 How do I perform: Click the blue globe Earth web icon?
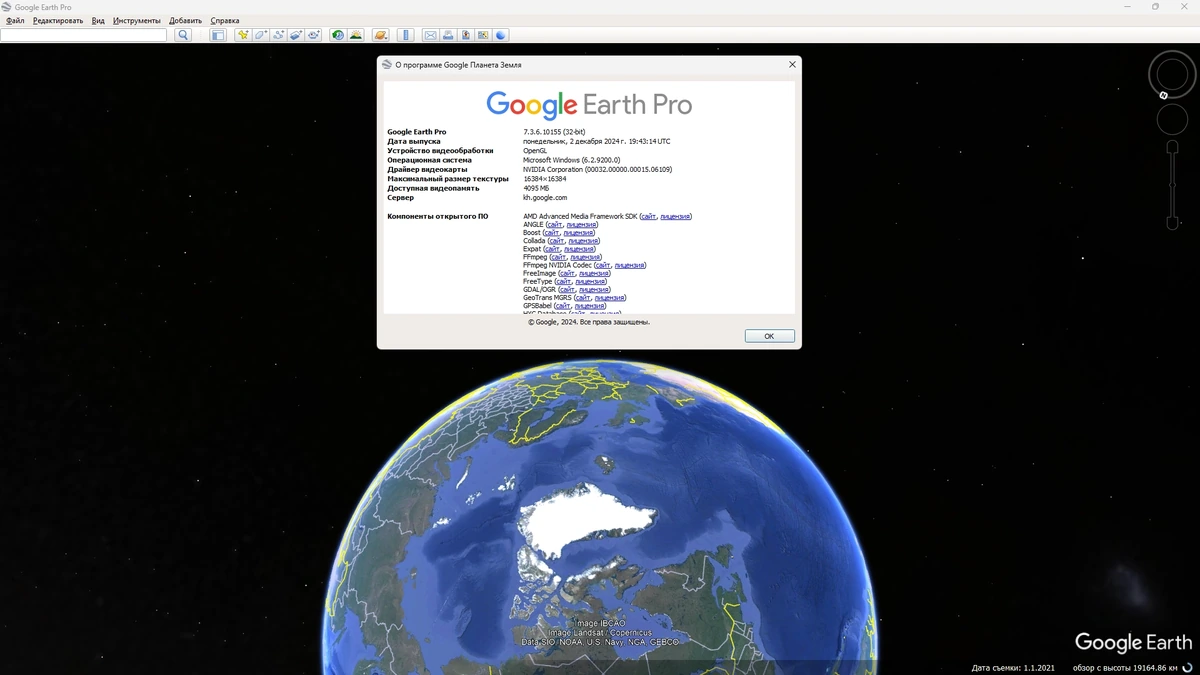(x=502, y=35)
